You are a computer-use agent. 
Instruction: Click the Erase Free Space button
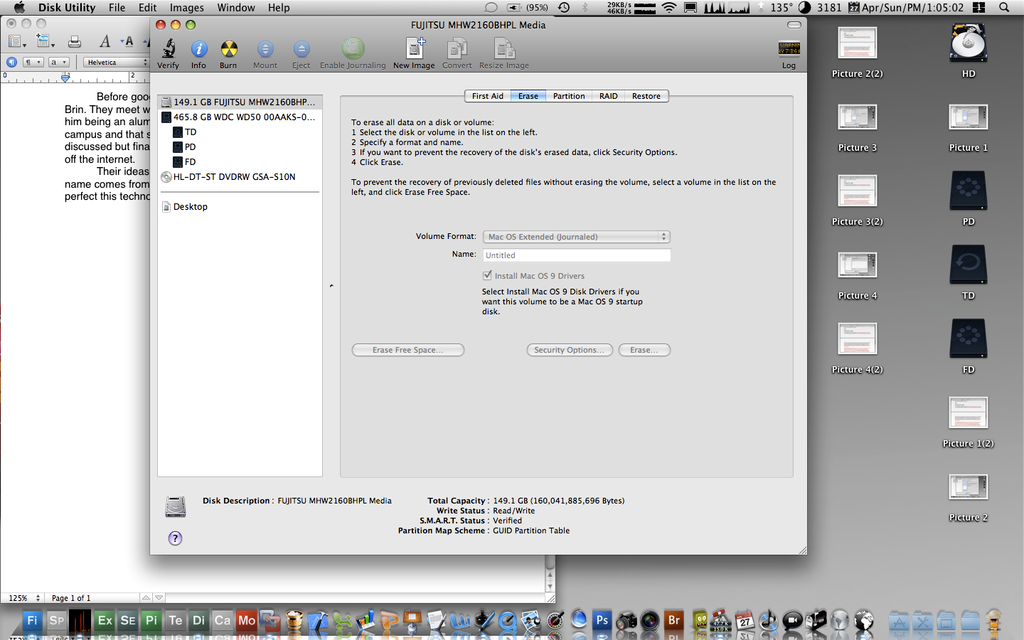click(x=408, y=350)
